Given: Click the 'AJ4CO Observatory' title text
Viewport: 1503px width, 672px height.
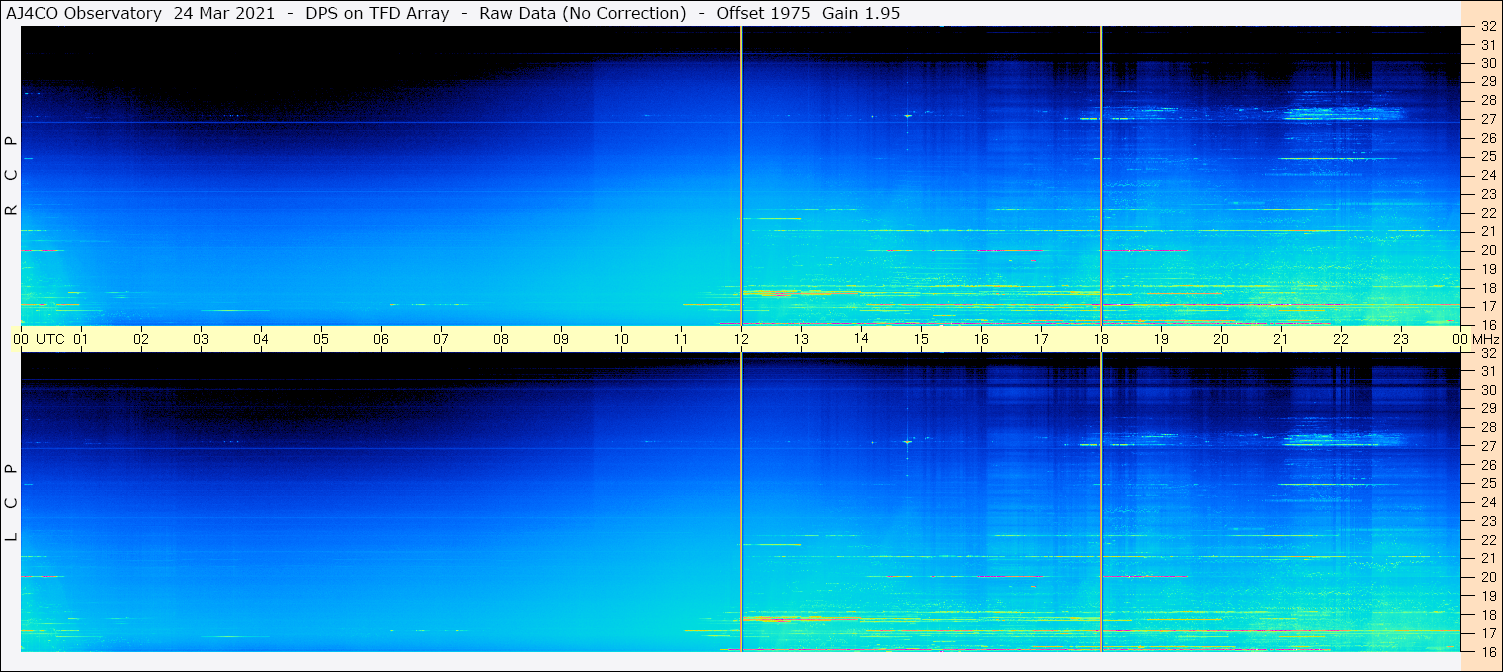Looking at the screenshot, I should pos(83,13).
